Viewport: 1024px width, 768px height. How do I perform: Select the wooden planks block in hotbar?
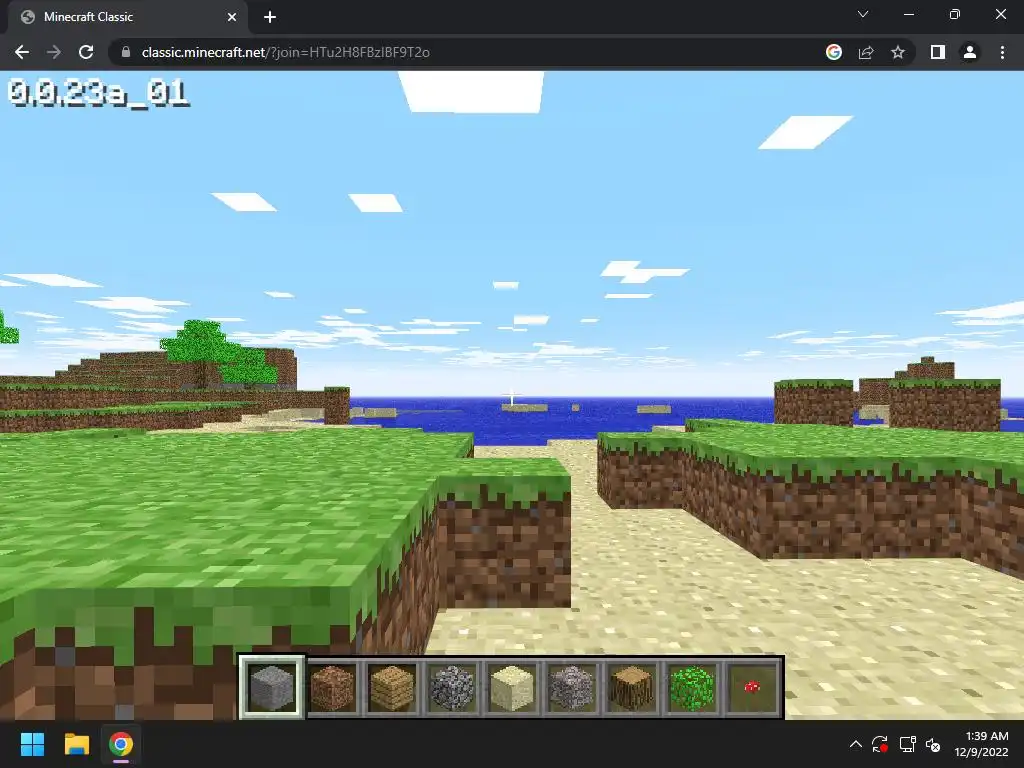coord(392,687)
